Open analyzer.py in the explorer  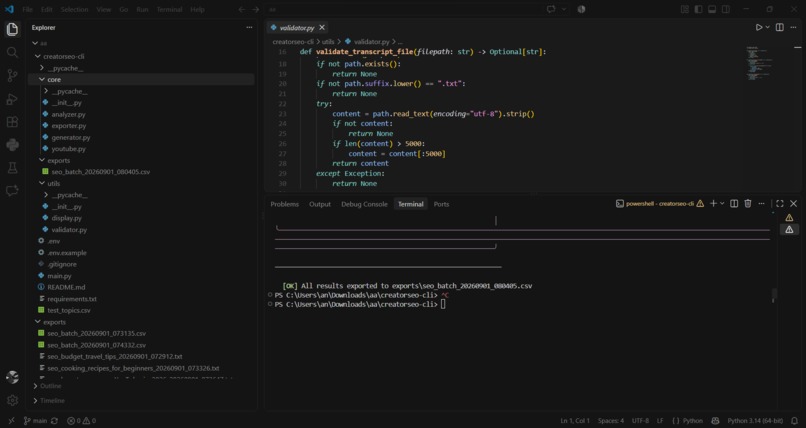pos(68,114)
